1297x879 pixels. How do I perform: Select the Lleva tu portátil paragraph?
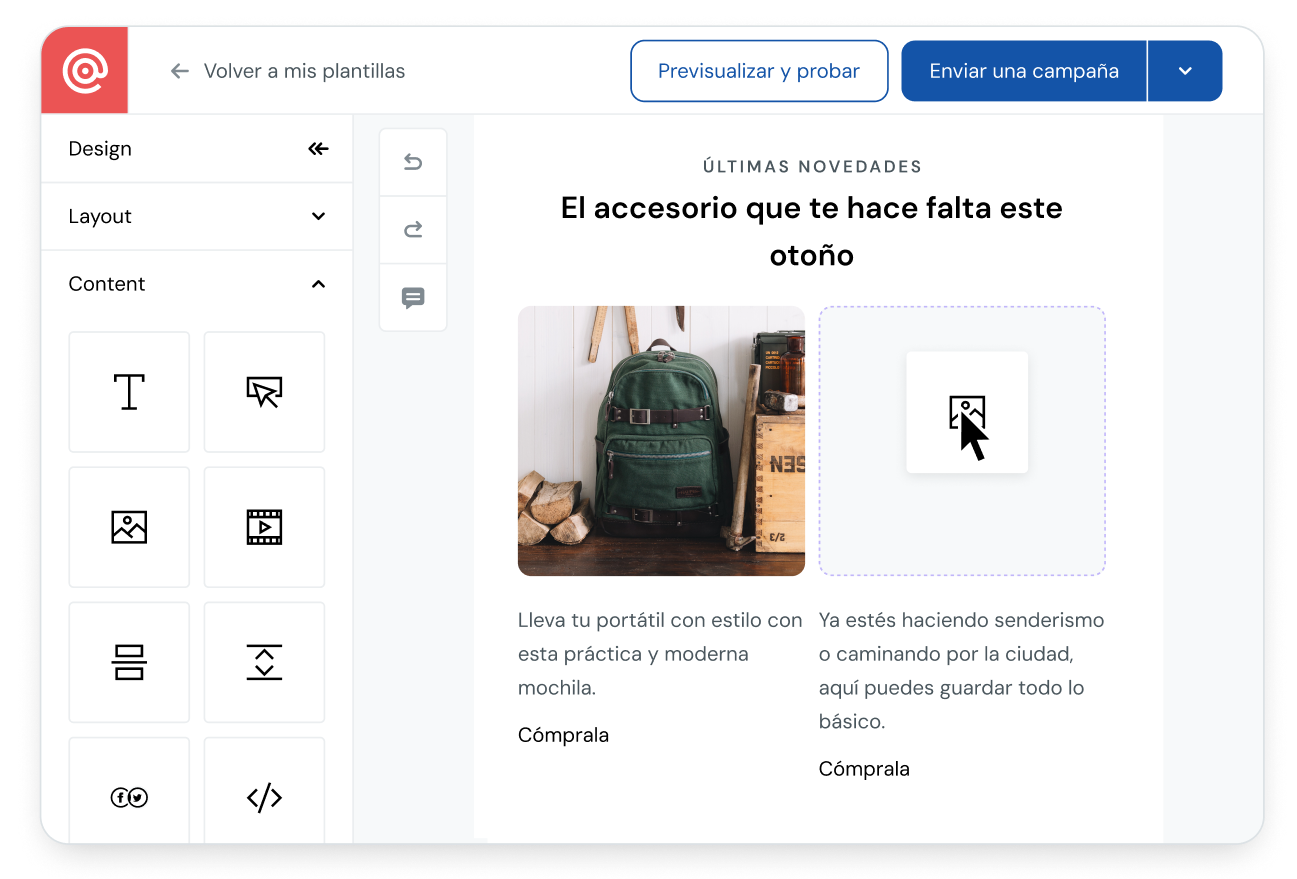[660, 654]
